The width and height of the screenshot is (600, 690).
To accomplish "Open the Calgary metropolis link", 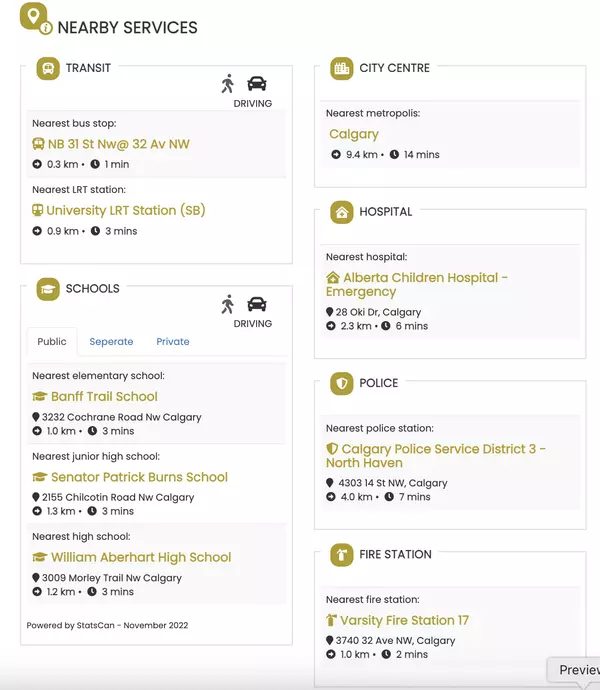I will [x=354, y=134].
